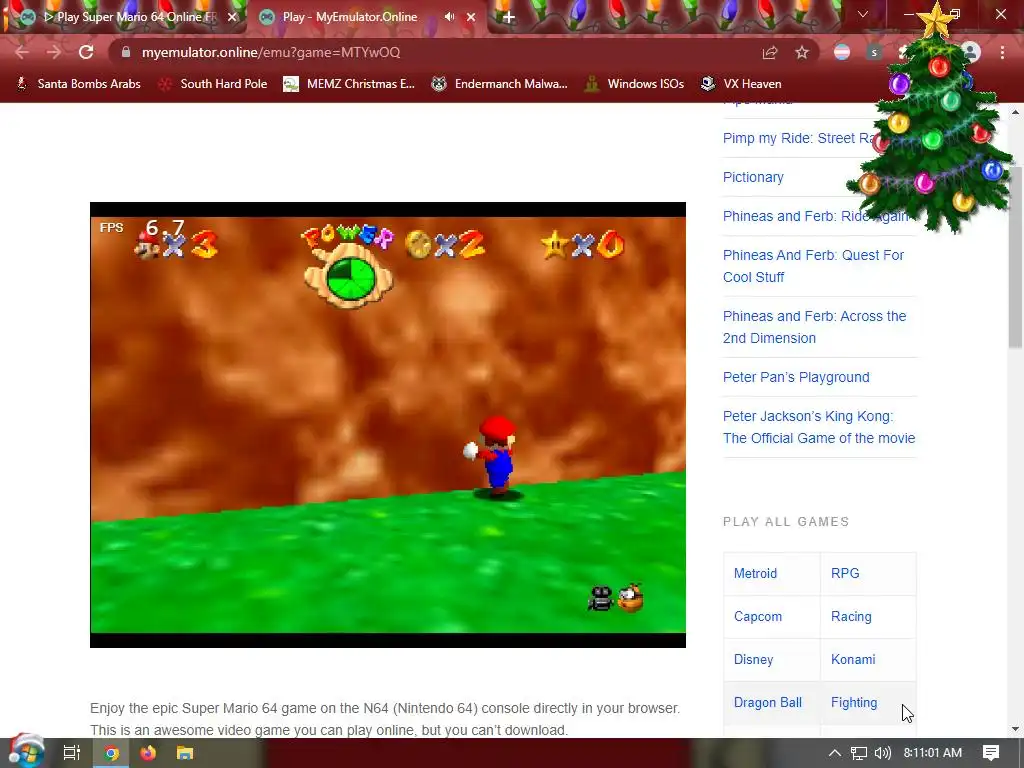
Task: Open a new browser tab
Action: [509, 18]
